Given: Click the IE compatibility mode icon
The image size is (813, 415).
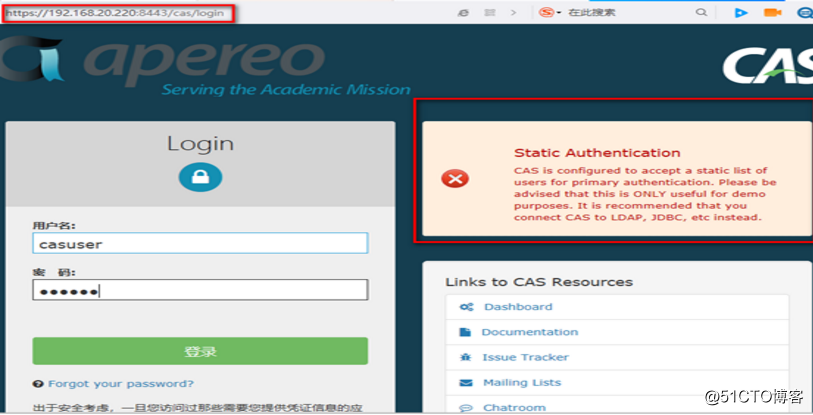Looking at the screenshot, I should coord(463,12).
